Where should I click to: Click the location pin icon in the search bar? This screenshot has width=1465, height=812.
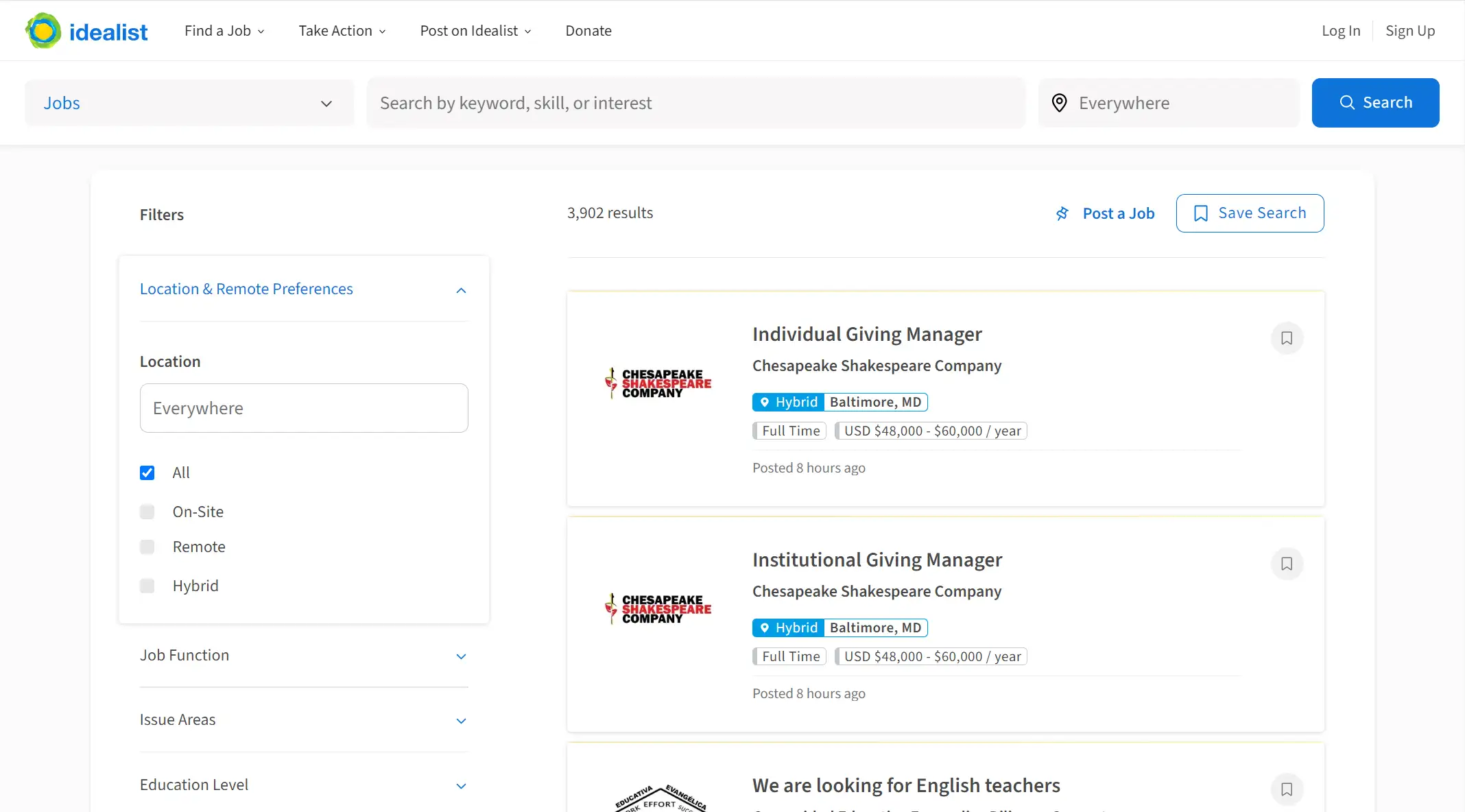pos(1059,103)
